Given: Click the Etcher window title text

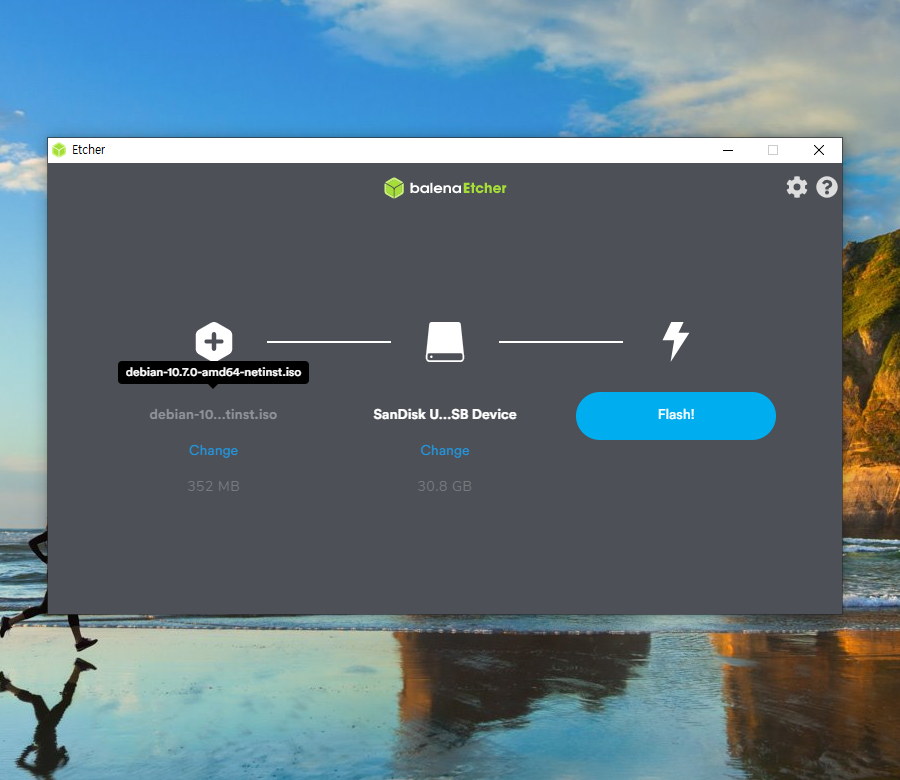Looking at the screenshot, I should (x=88, y=150).
